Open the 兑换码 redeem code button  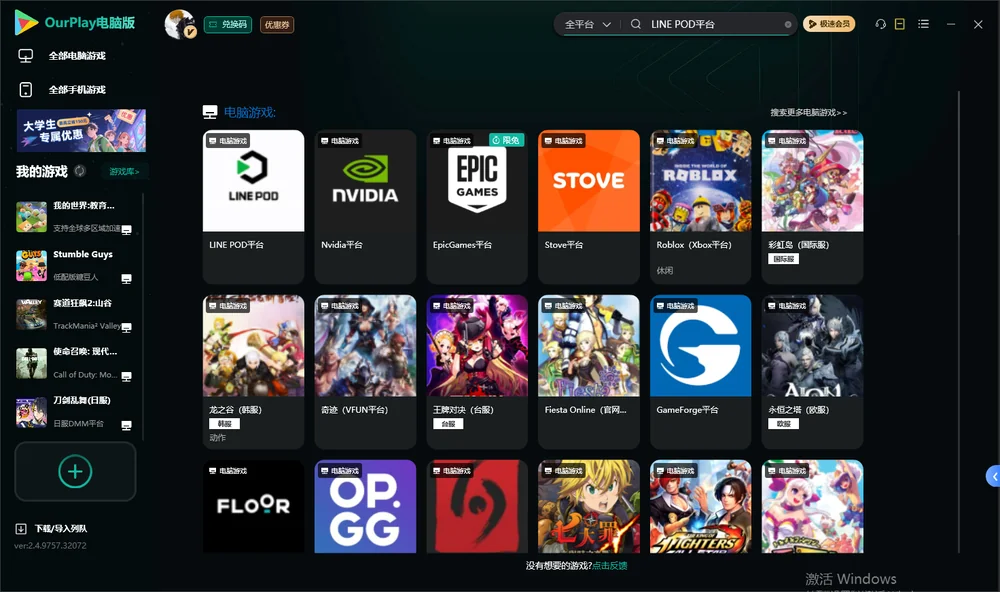coord(228,25)
